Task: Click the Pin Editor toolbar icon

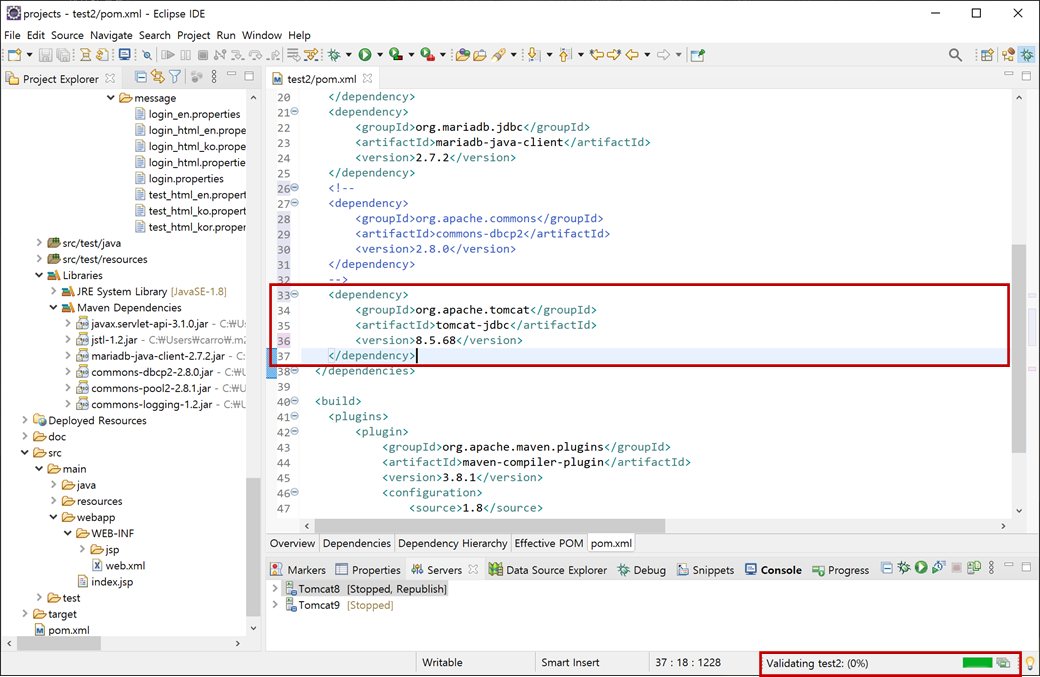Action: (x=698, y=55)
